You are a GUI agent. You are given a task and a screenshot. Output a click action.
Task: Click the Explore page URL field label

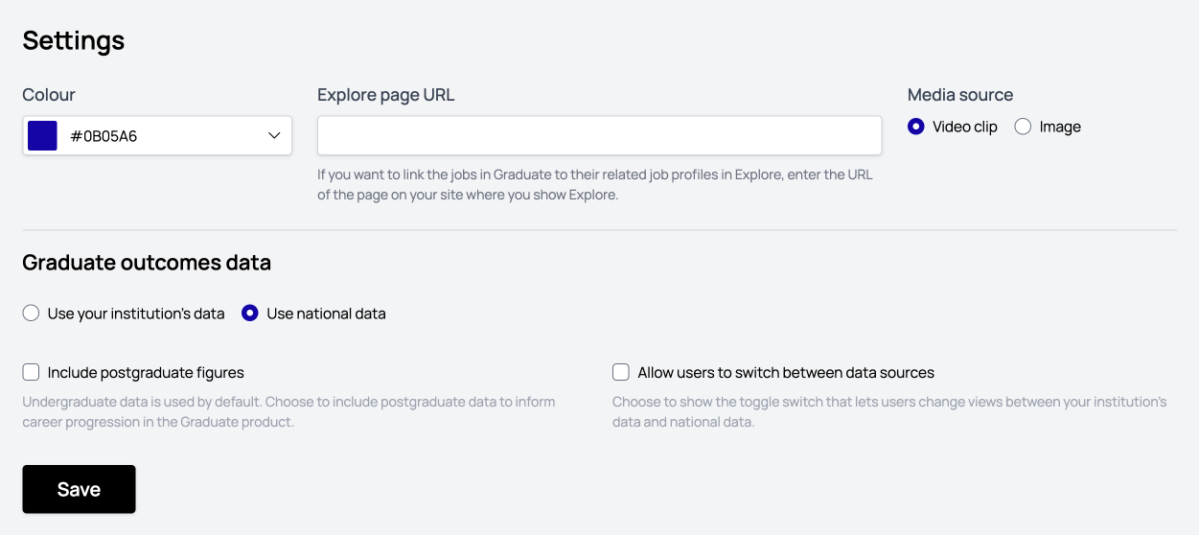tap(386, 95)
